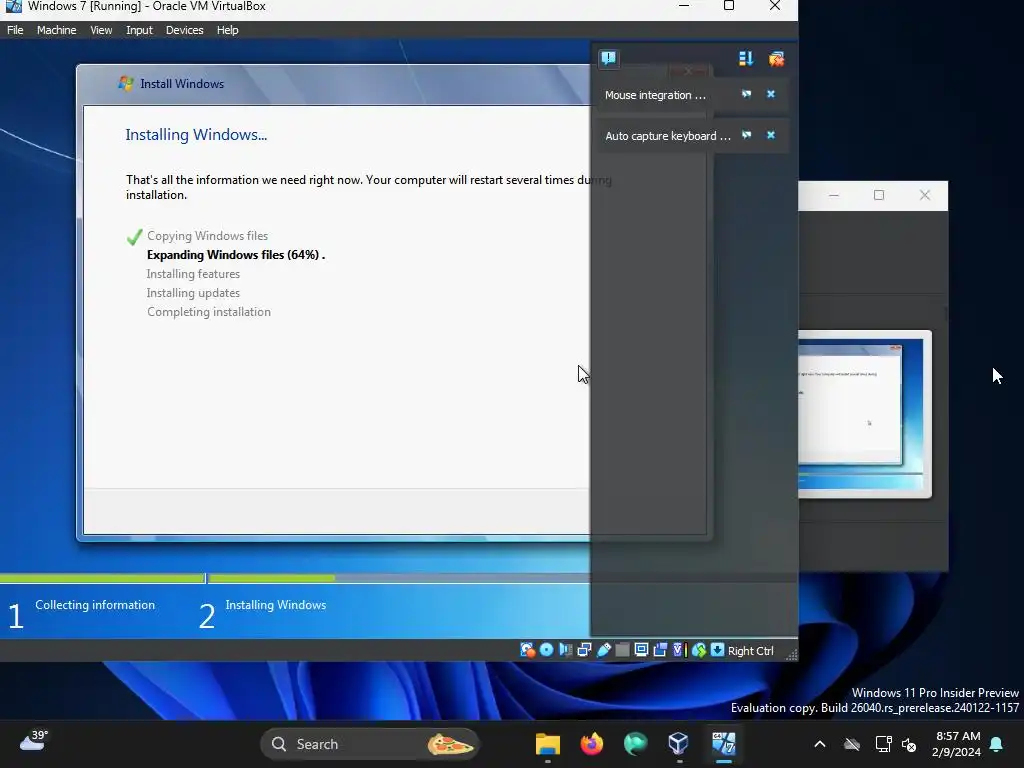Open VirtualBox Manager from the taskbar
1024x768 pixels.
tap(679, 744)
